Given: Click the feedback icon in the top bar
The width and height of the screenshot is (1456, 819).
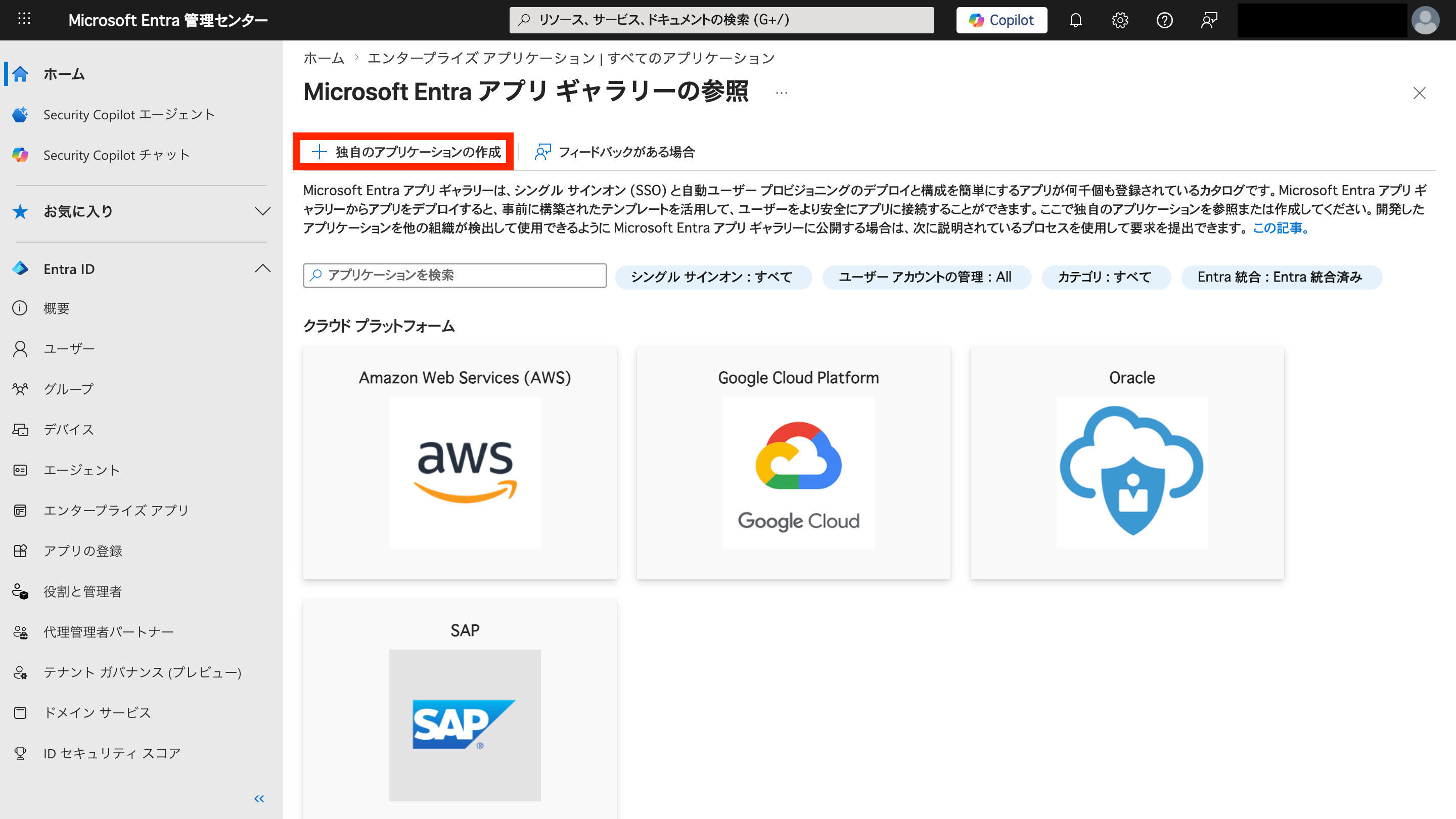Looking at the screenshot, I should click(1209, 20).
